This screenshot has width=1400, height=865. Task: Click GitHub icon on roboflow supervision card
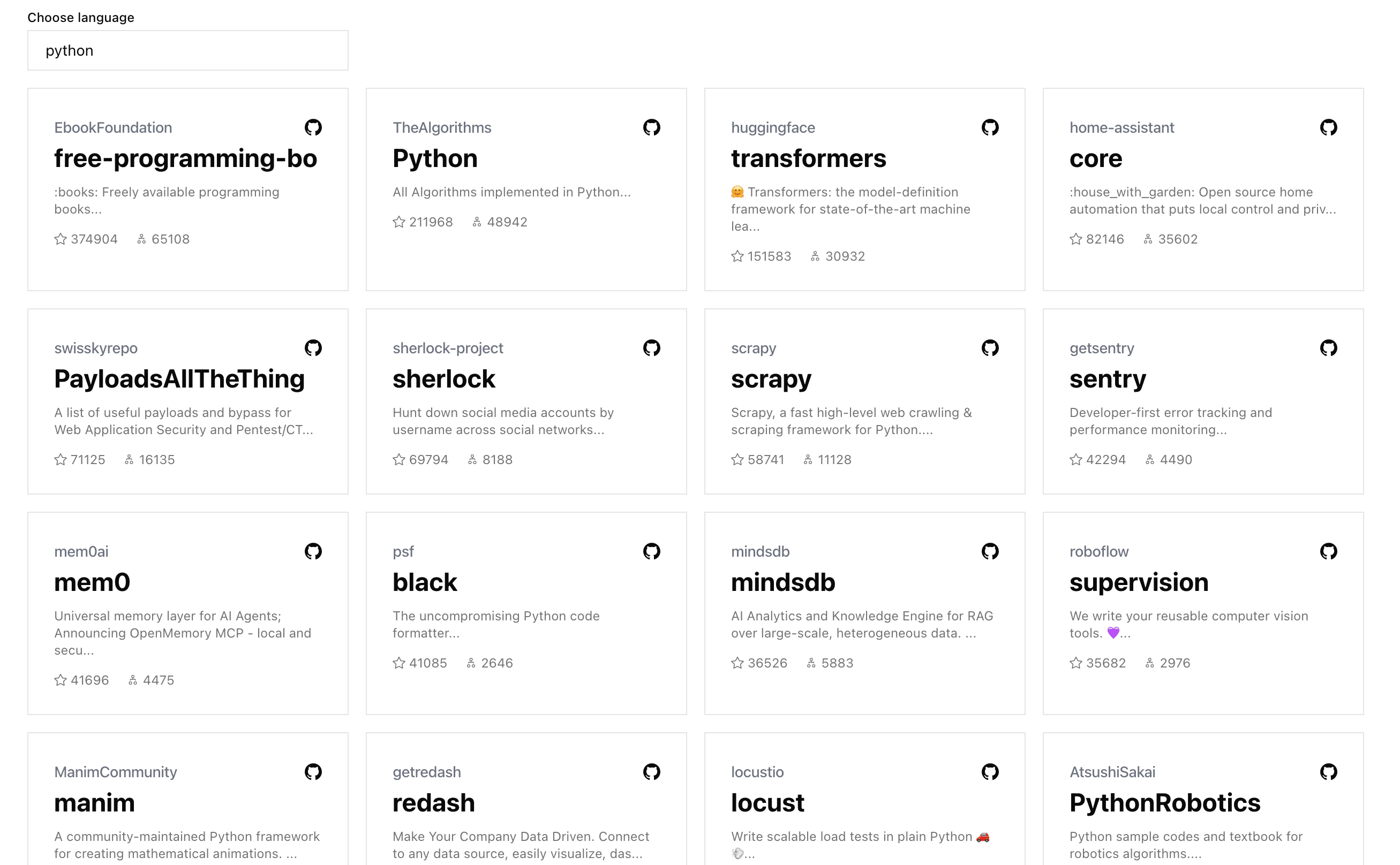pos(1328,551)
